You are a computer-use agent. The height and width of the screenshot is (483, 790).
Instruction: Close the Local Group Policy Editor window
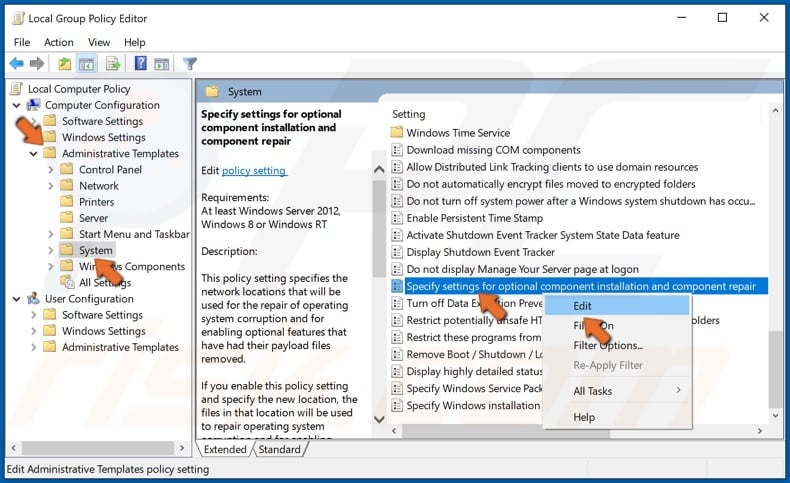764,18
